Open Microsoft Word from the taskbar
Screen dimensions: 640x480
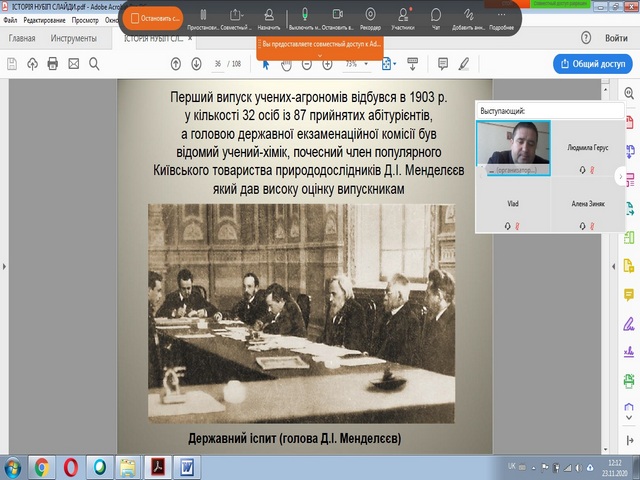click(187, 468)
